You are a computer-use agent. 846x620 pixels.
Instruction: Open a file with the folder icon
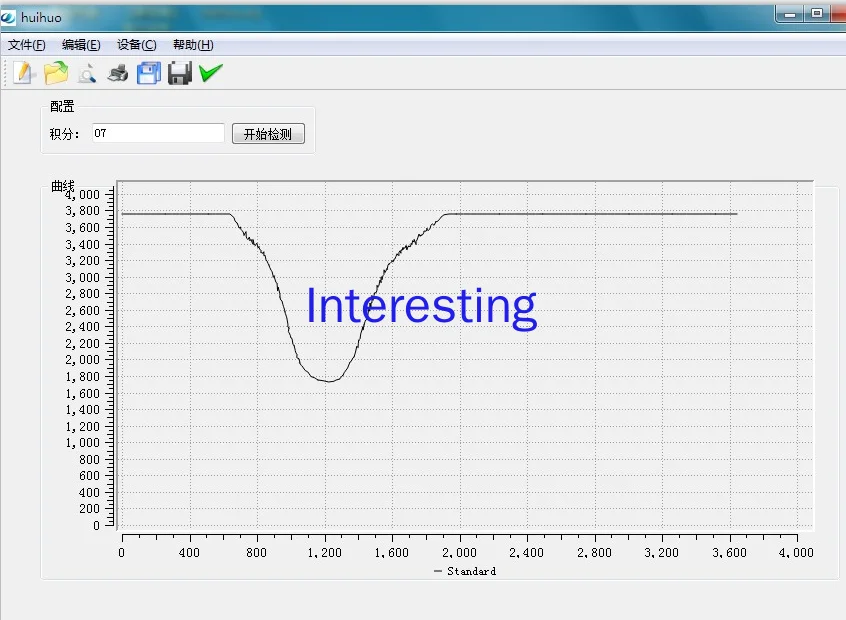click(56, 73)
